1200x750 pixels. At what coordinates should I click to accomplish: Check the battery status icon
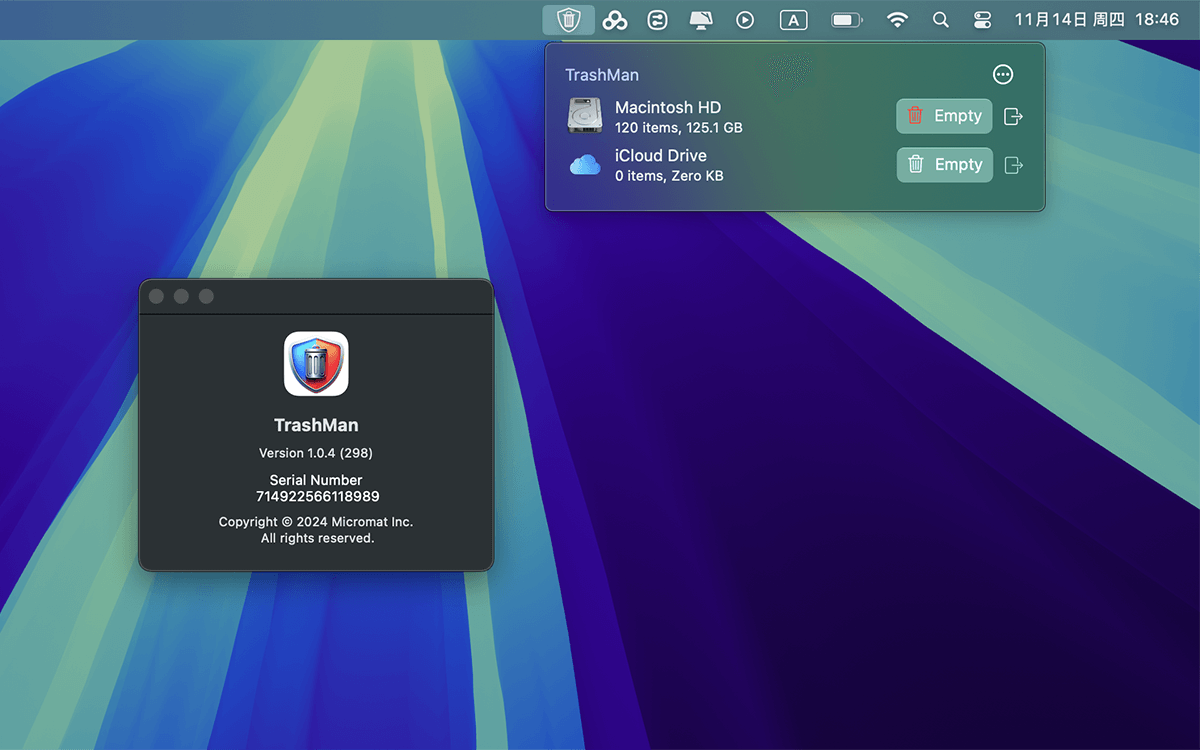point(847,20)
